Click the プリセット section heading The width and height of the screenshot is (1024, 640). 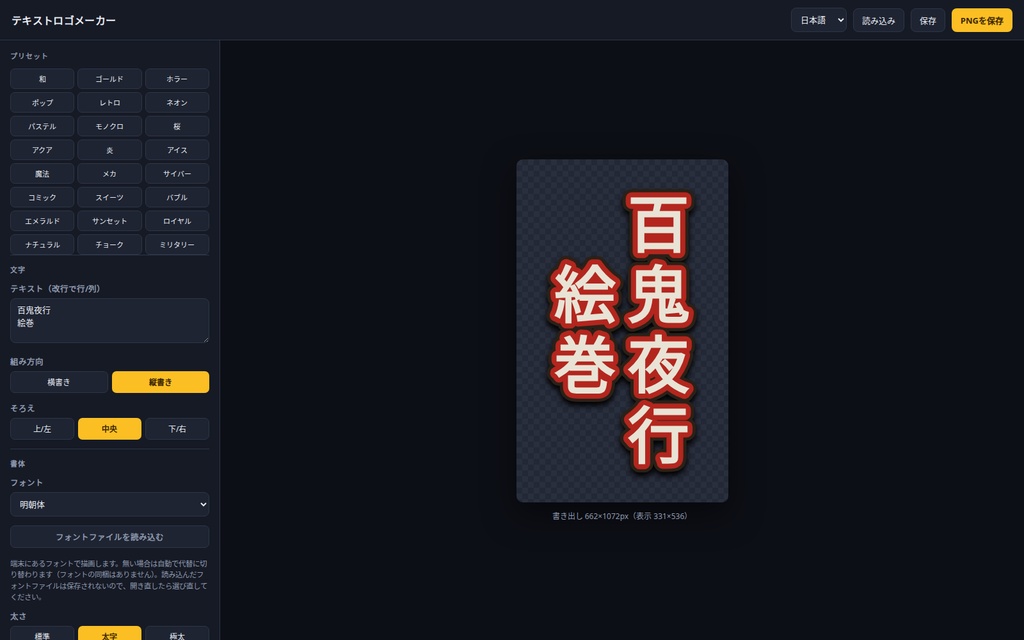pyautogui.click(x=29, y=56)
